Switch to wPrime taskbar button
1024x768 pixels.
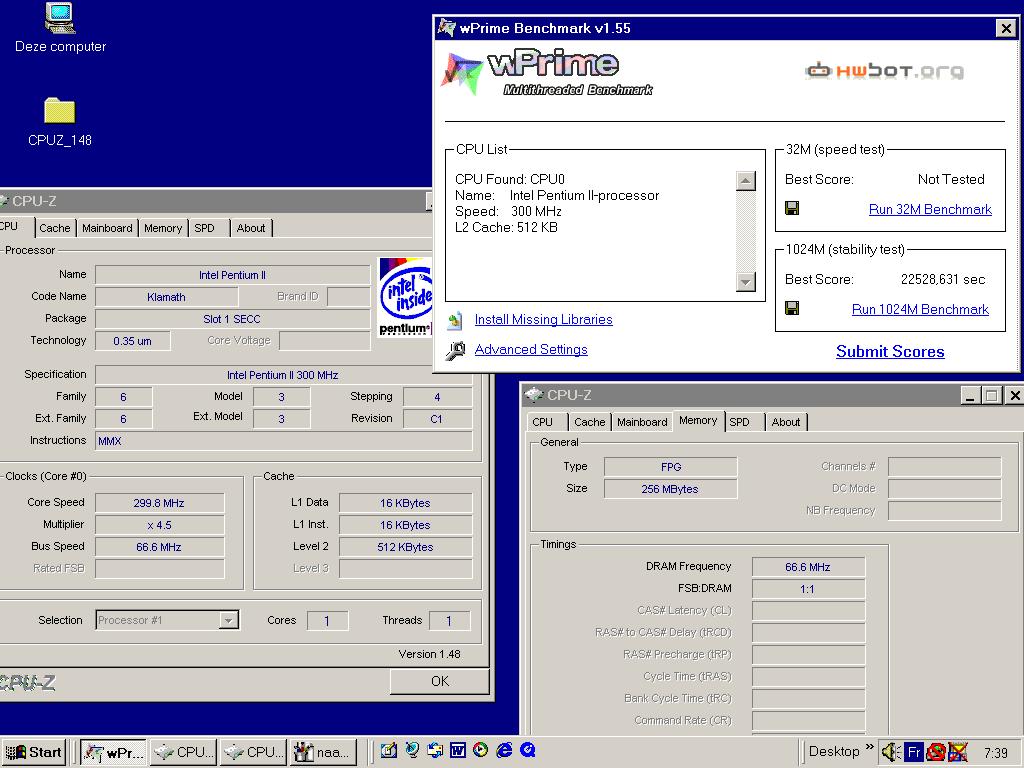(114, 752)
